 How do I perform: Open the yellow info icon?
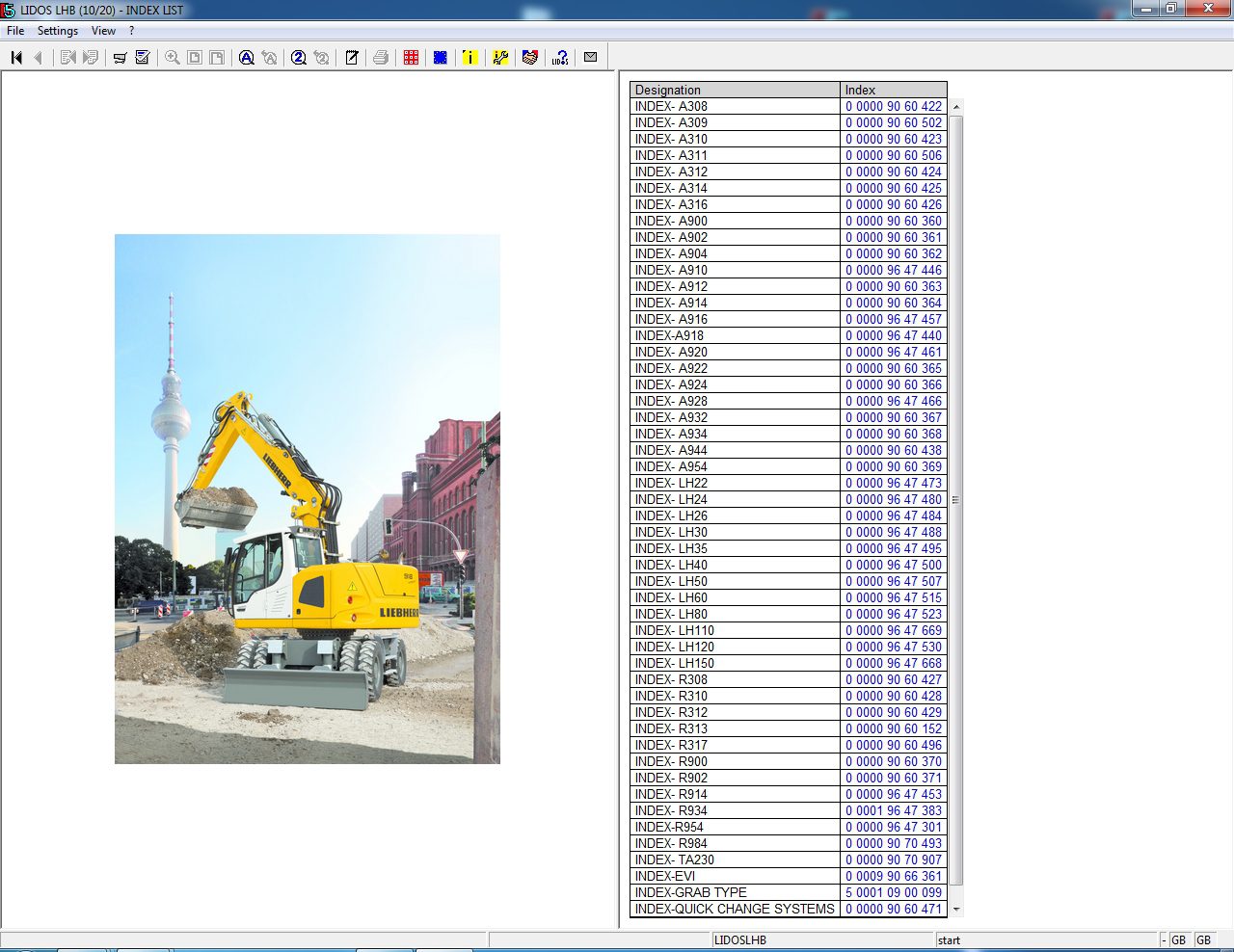[x=469, y=57]
